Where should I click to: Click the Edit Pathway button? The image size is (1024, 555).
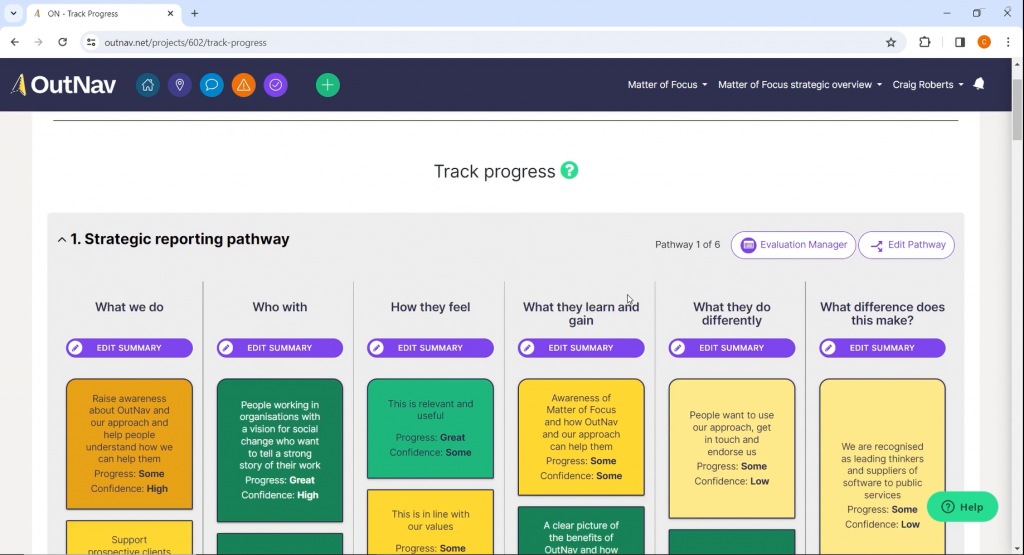point(906,245)
